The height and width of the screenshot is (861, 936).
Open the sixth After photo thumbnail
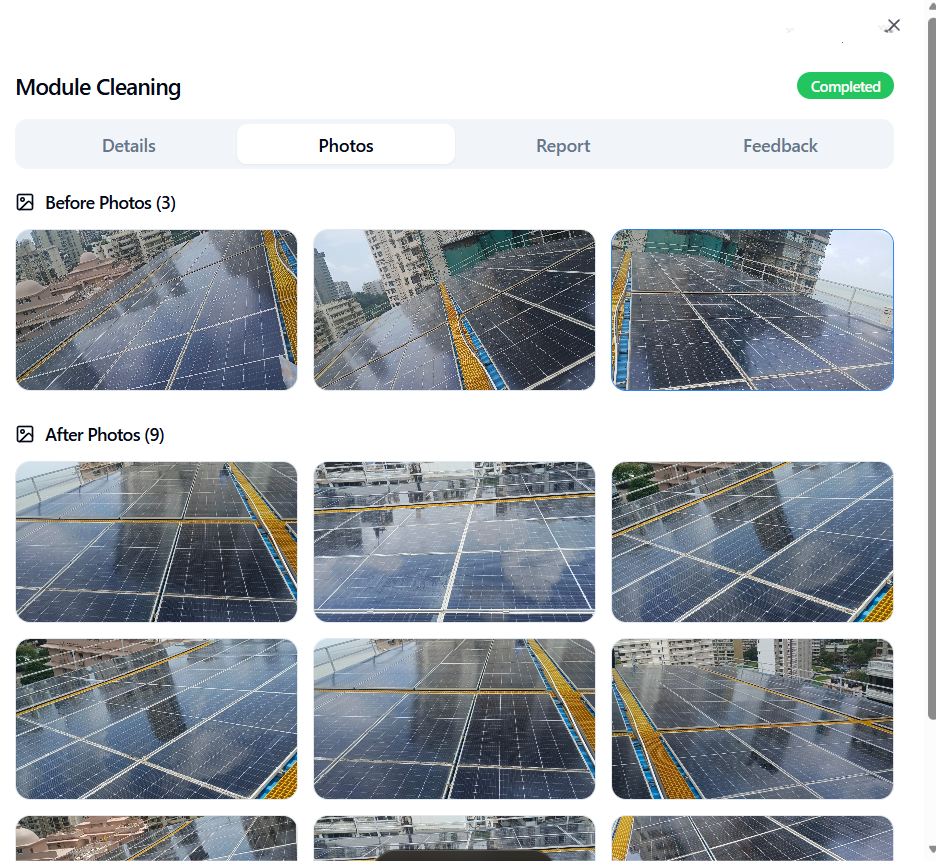[752, 719]
